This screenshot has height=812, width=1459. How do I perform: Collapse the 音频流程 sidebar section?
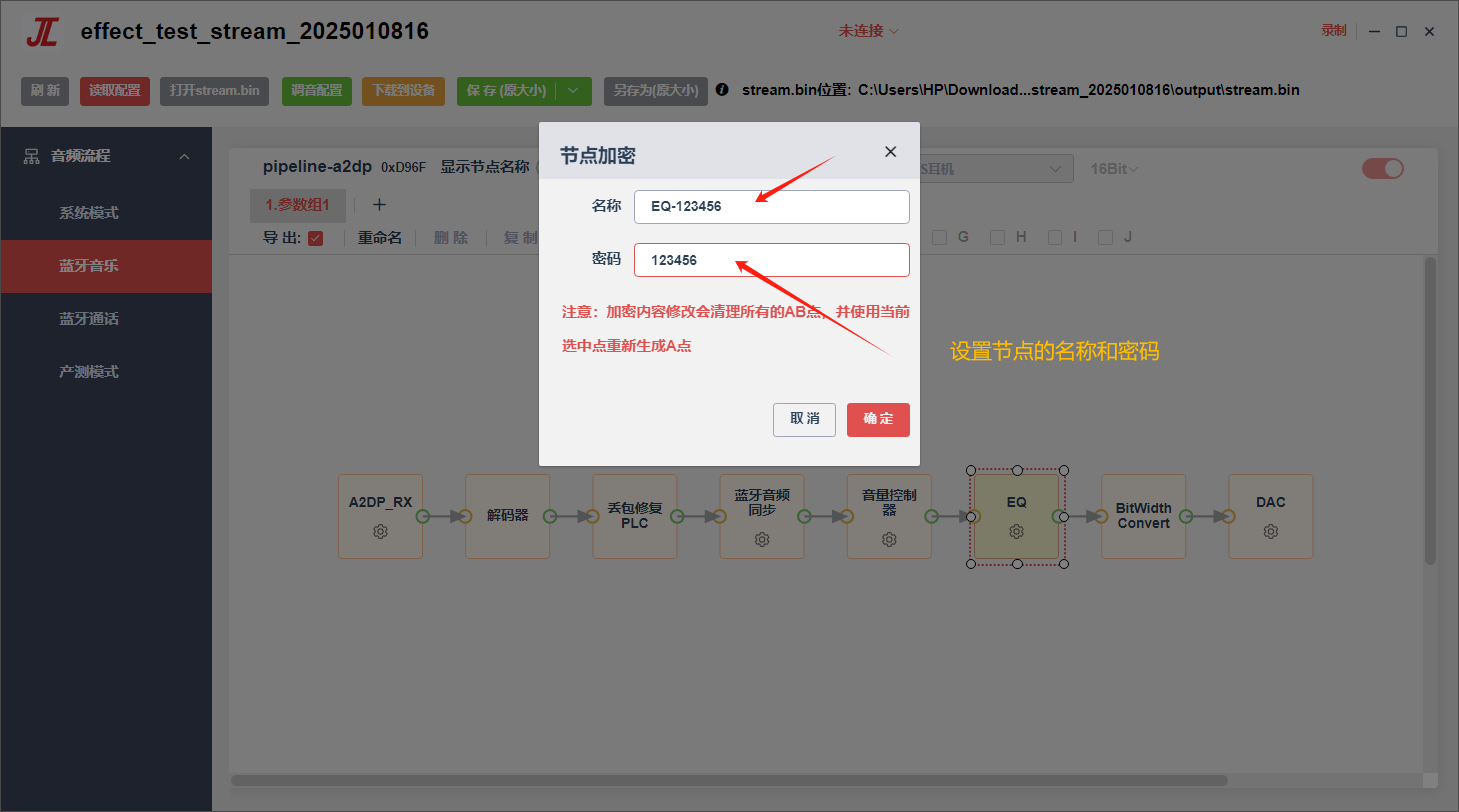[184, 156]
